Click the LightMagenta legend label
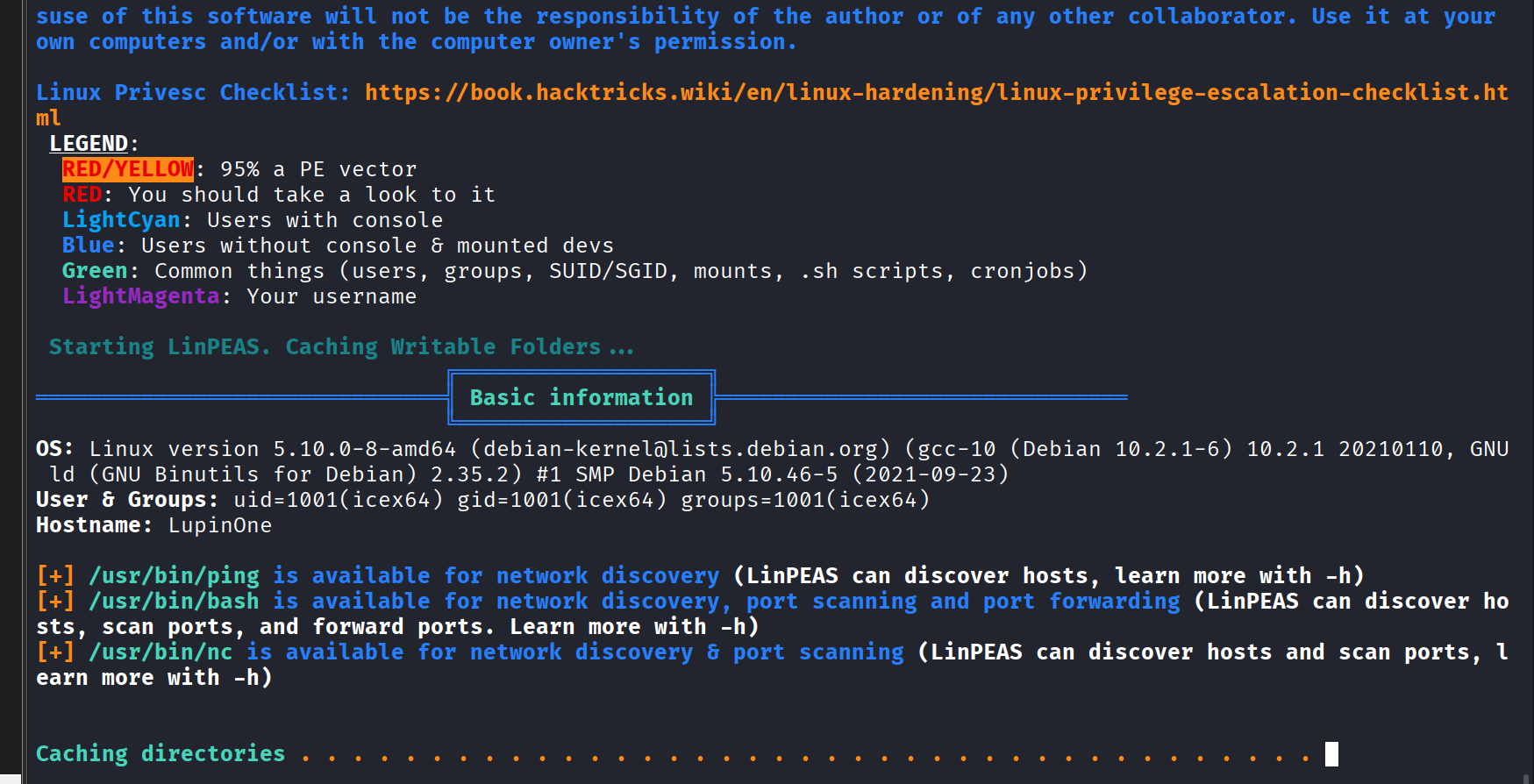1534x784 pixels. [140, 296]
